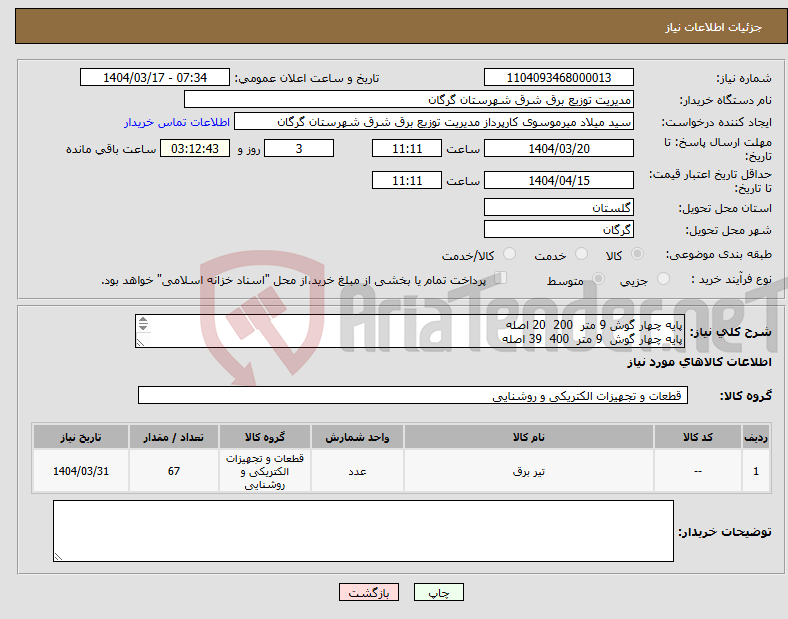
Task: Click the استان محل تحویل field گلستان
Action: [559, 208]
